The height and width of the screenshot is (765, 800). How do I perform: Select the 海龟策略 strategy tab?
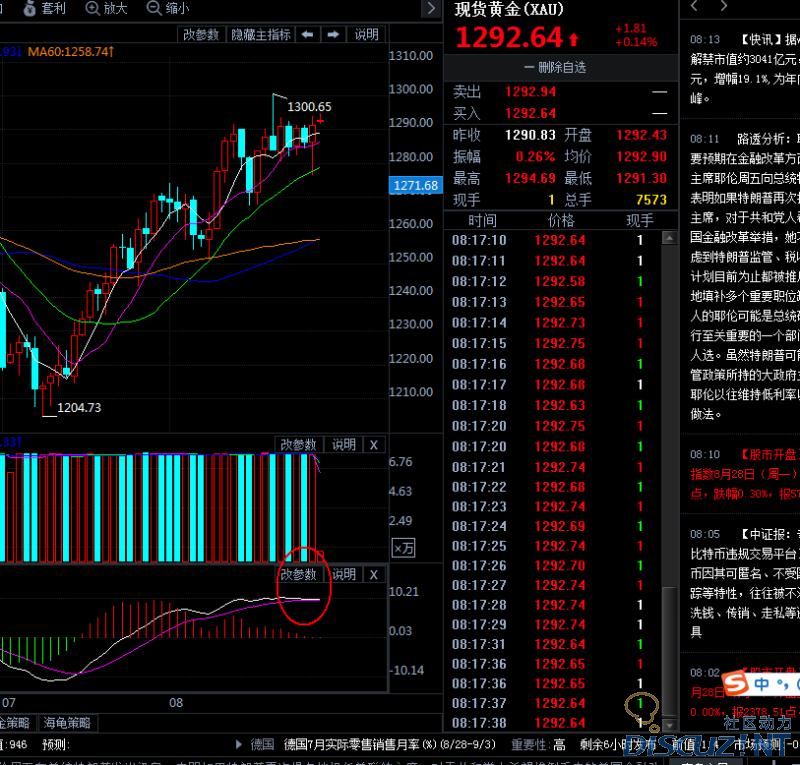click(68, 722)
